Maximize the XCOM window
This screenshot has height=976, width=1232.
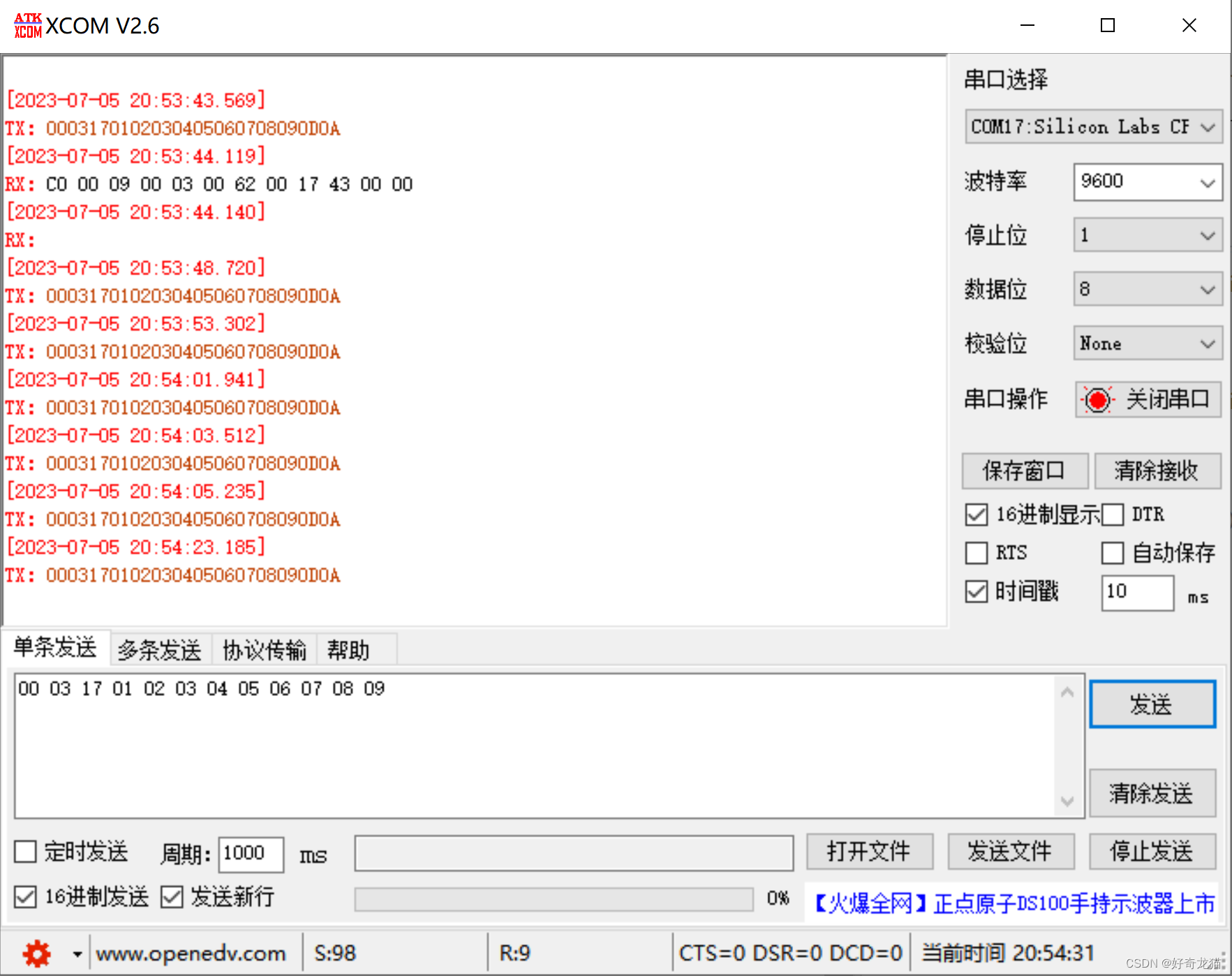[x=1108, y=25]
